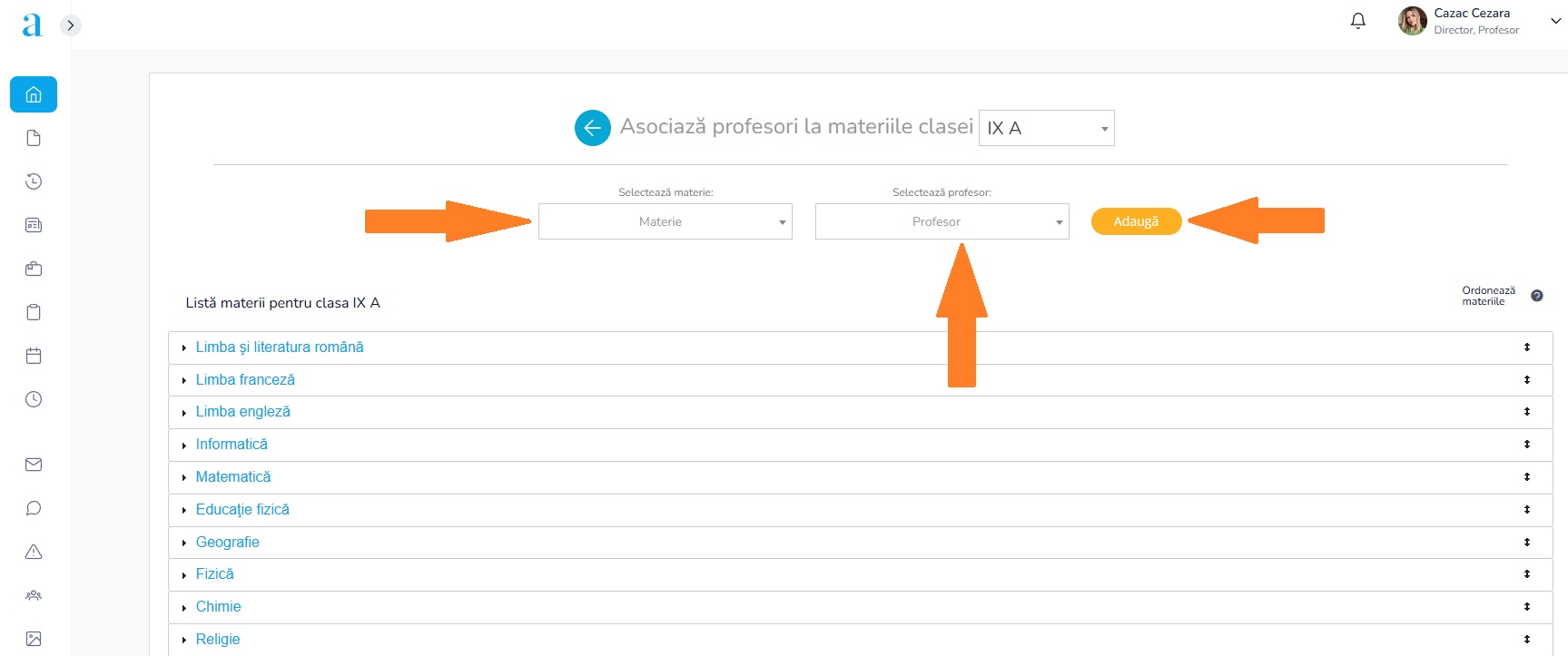Click the notifications bell icon
The image size is (1568, 656).
click(x=1358, y=21)
